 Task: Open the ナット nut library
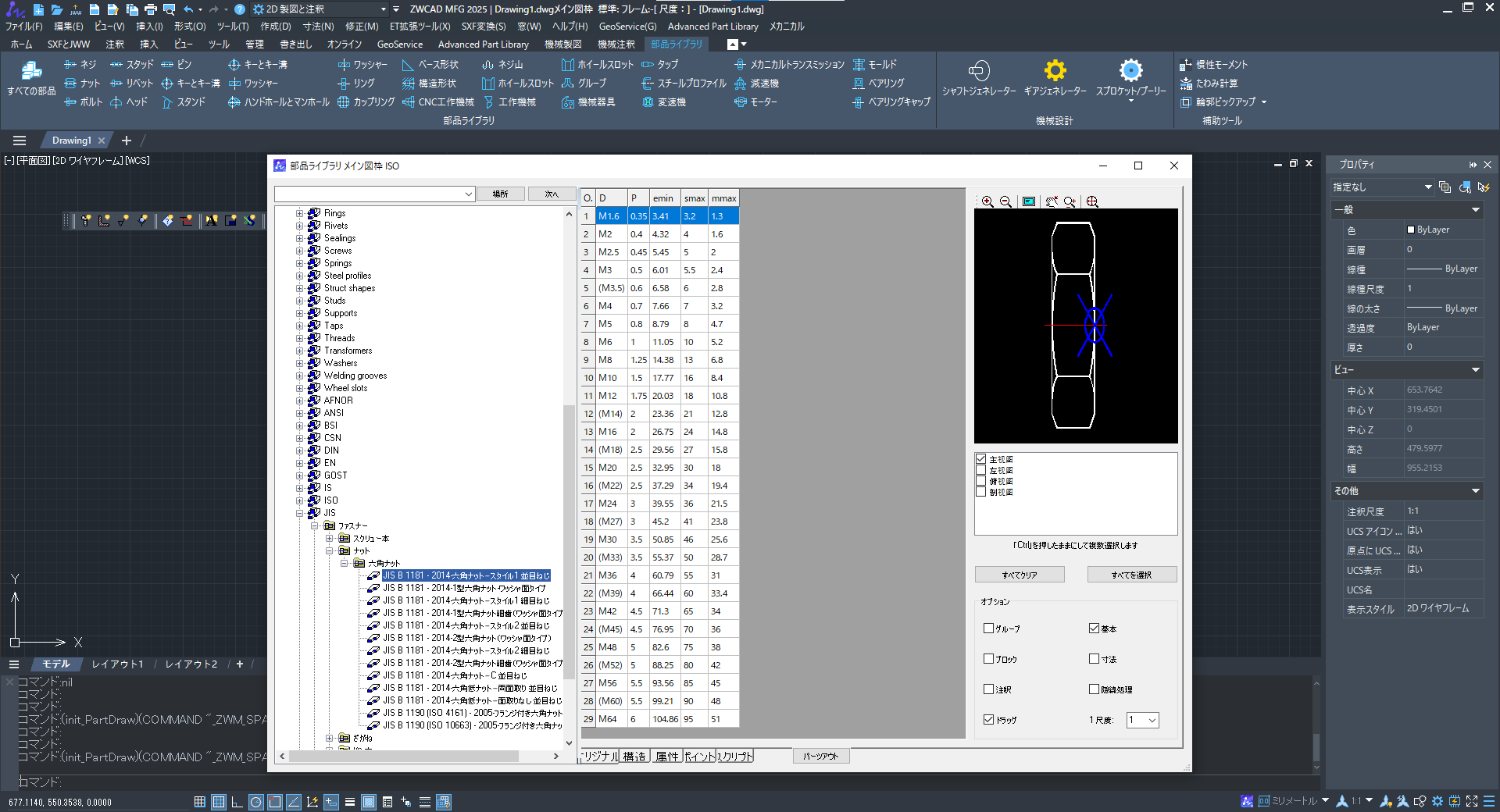[x=82, y=83]
